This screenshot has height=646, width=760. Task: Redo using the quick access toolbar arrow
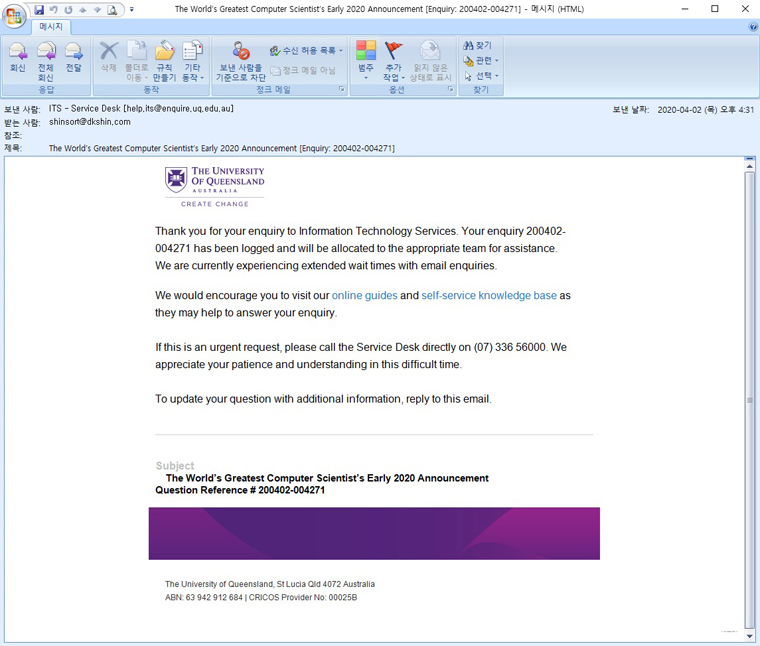point(68,9)
